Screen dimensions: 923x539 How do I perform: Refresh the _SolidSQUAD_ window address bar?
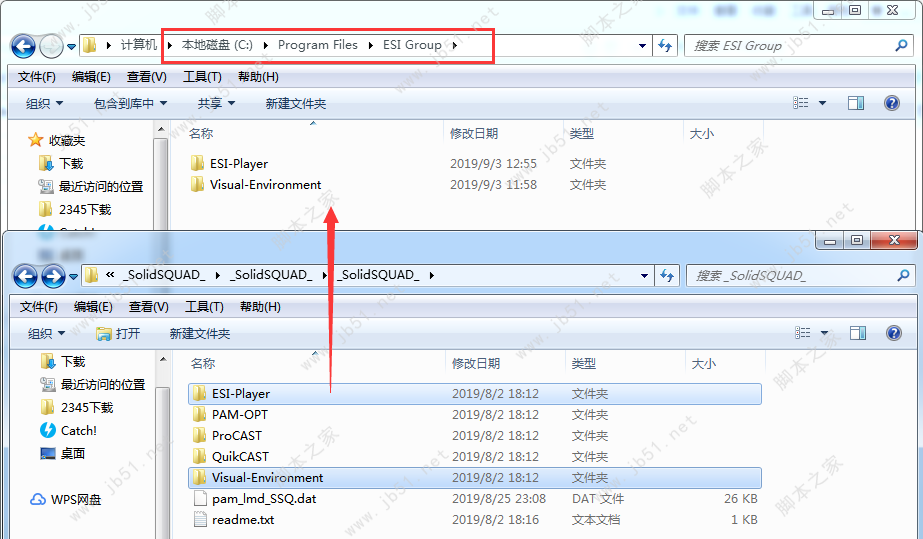(x=667, y=275)
